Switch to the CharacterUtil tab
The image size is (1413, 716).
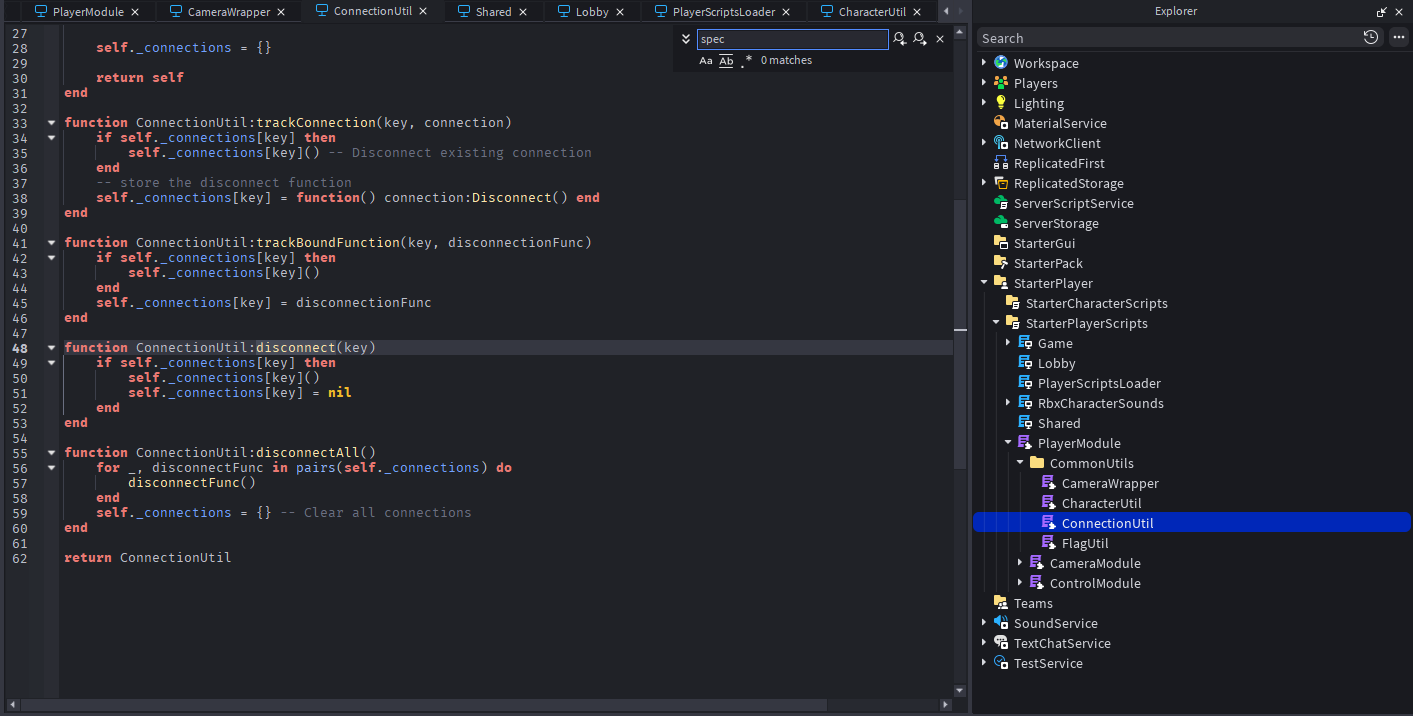(871, 12)
